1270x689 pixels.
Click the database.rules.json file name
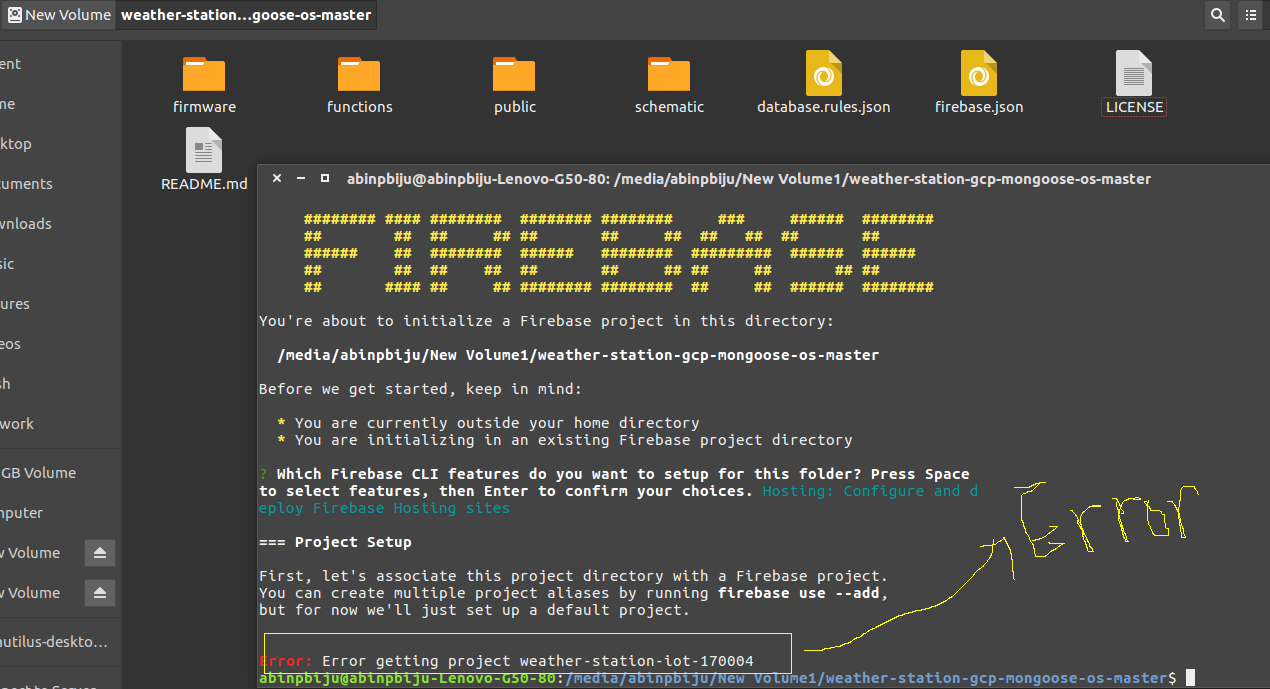coord(824,107)
